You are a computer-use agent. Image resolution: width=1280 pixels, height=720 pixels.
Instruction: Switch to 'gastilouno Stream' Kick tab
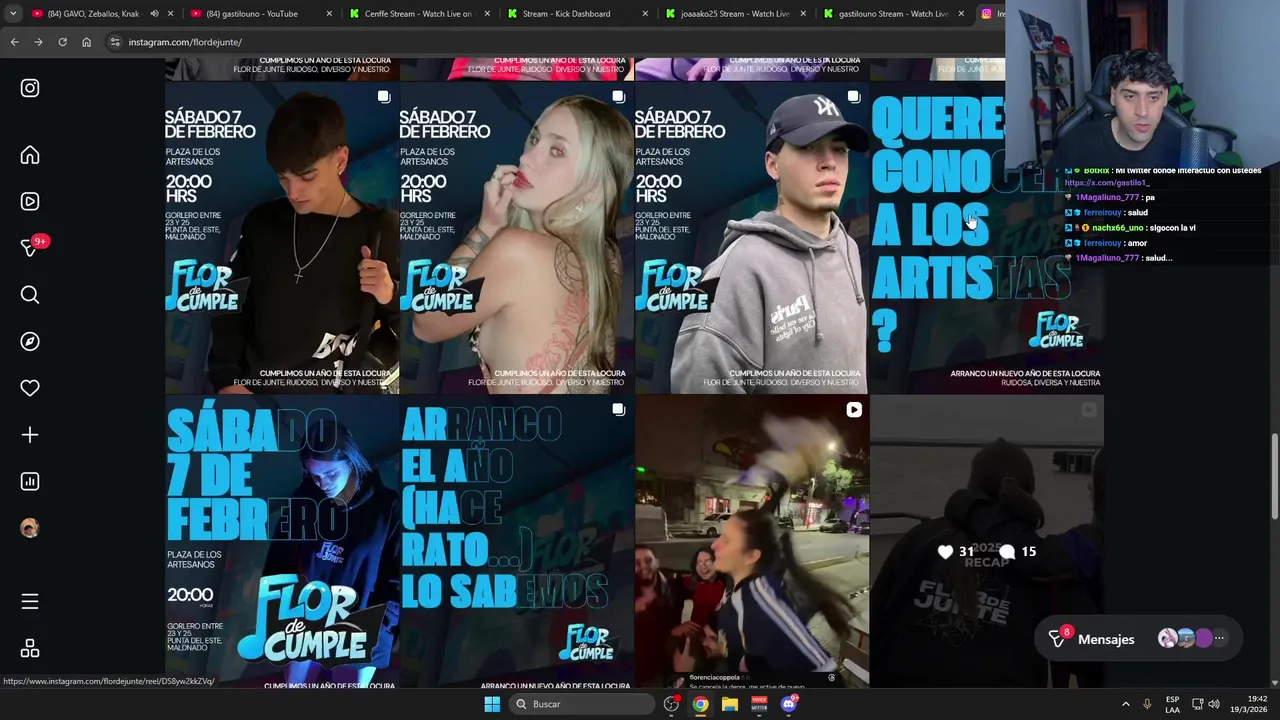(x=892, y=14)
